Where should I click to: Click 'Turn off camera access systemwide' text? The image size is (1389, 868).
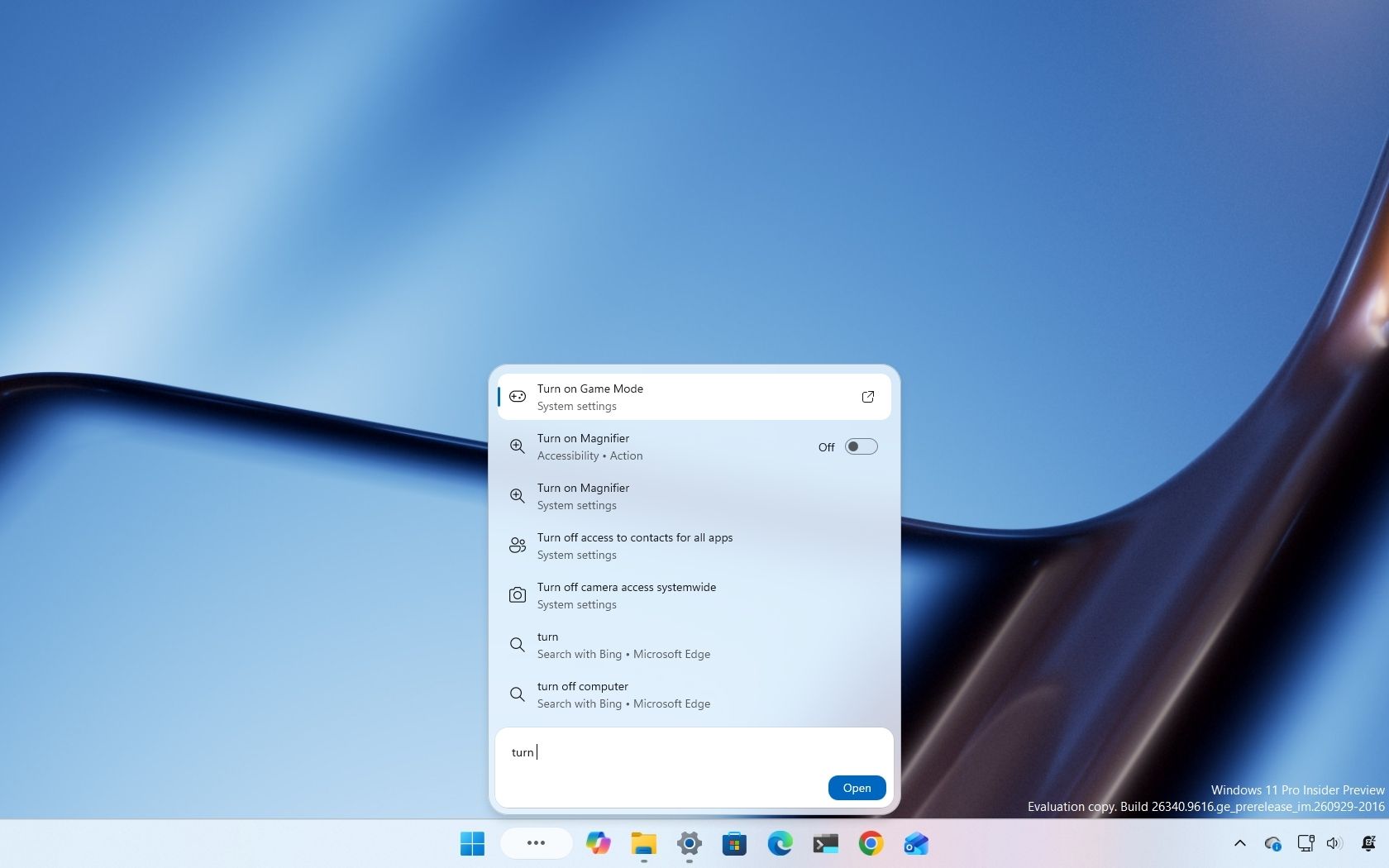627,587
